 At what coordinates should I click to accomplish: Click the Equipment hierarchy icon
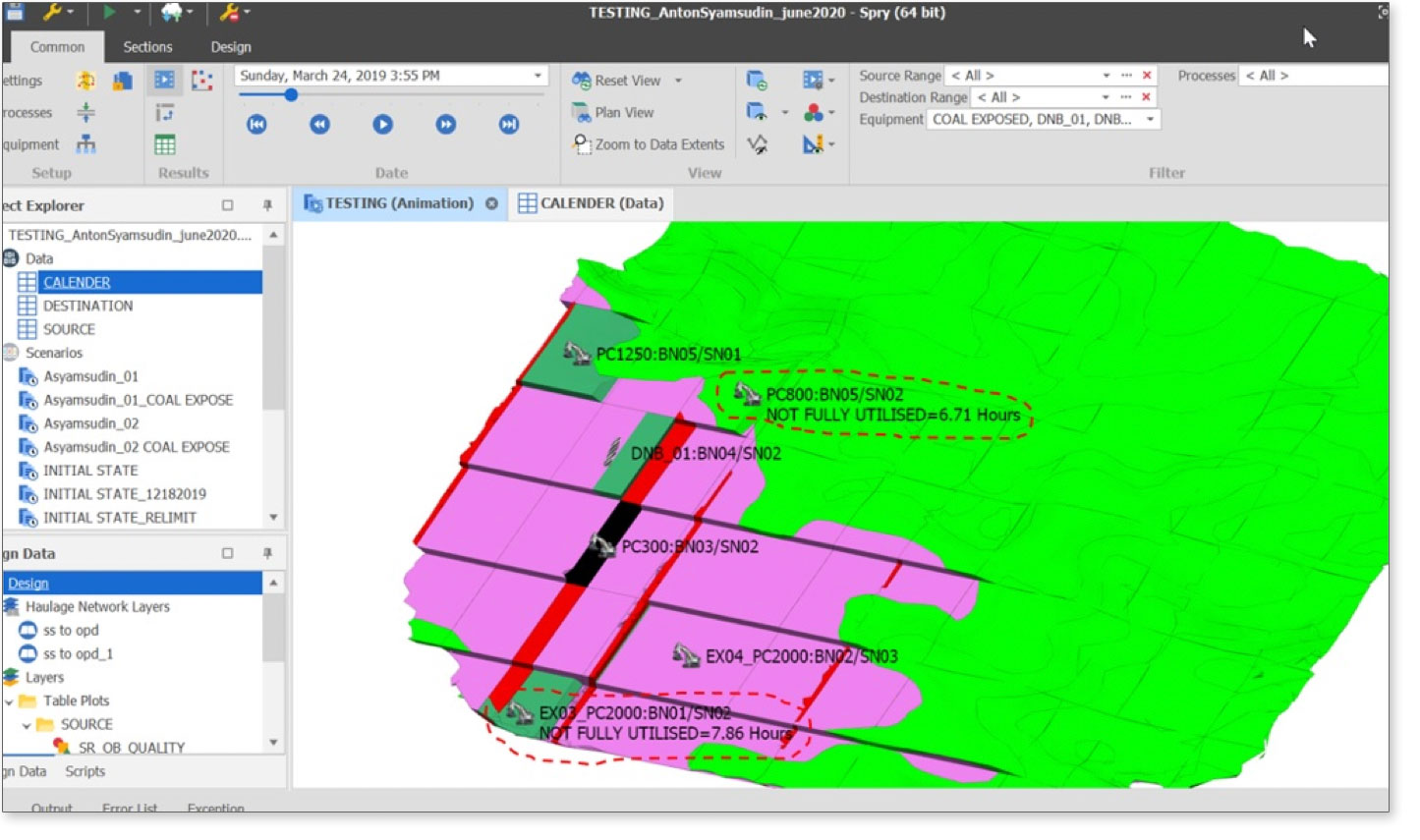86,144
